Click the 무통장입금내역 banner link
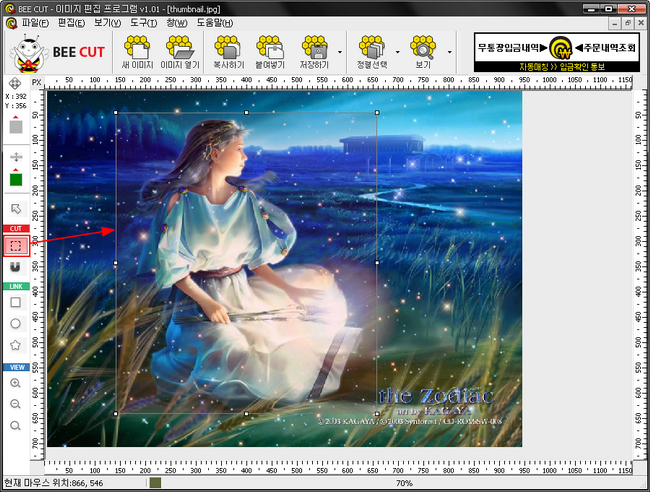Screen dimensions: 650x492 tap(512, 48)
